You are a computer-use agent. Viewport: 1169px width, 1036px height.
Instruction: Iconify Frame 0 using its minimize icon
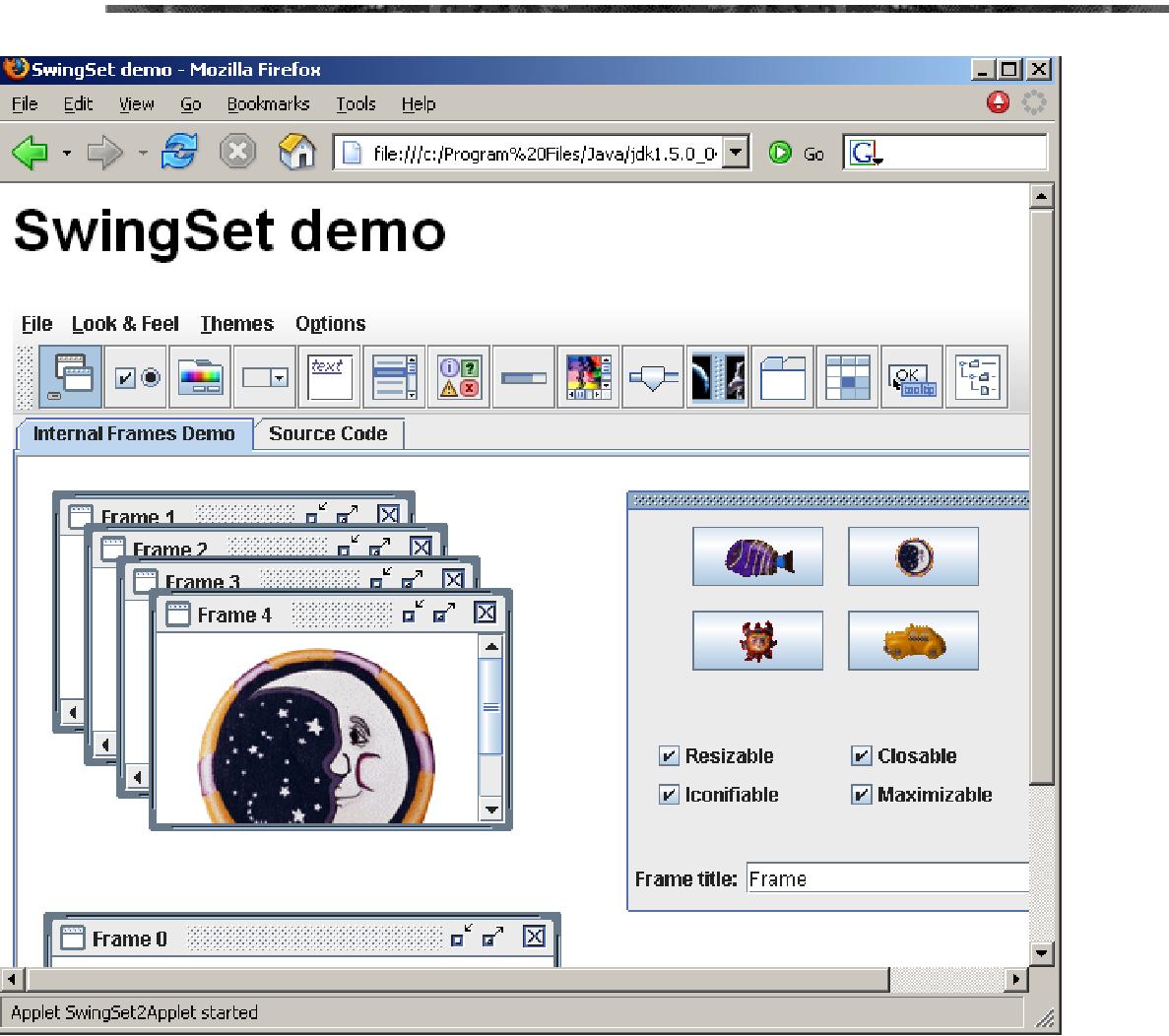tap(462, 937)
